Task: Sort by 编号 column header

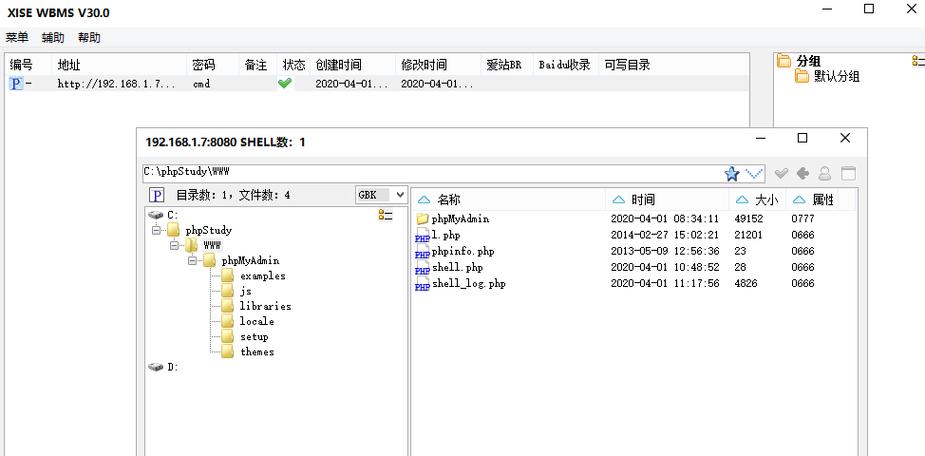Action: (21, 65)
